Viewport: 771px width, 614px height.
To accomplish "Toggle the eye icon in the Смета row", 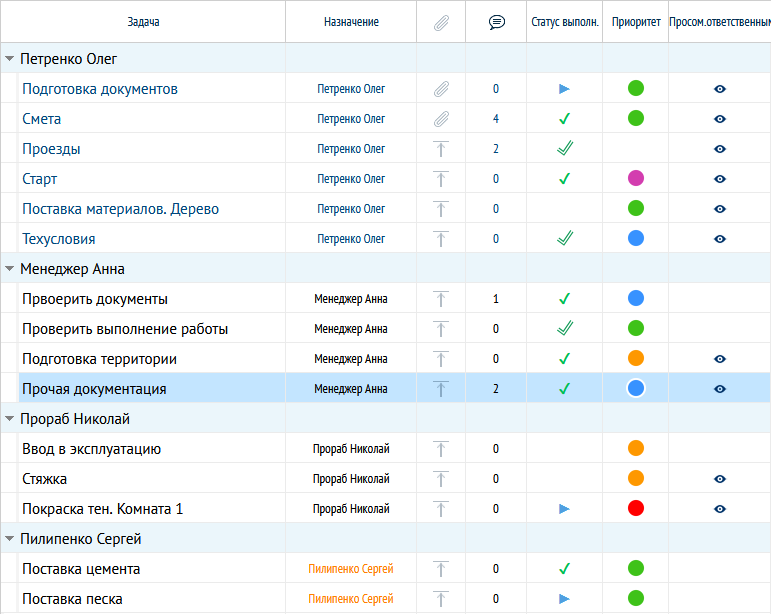I will (x=720, y=119).
